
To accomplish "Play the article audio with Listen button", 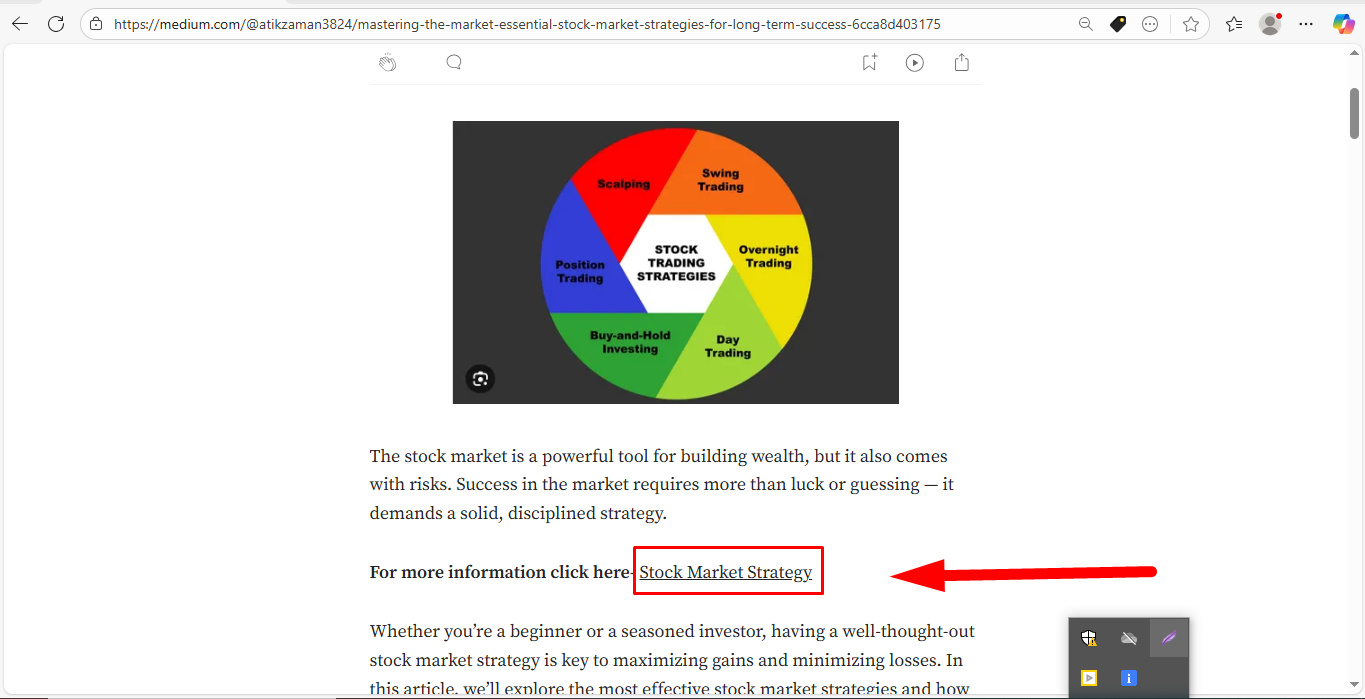I will pos(914,63).
